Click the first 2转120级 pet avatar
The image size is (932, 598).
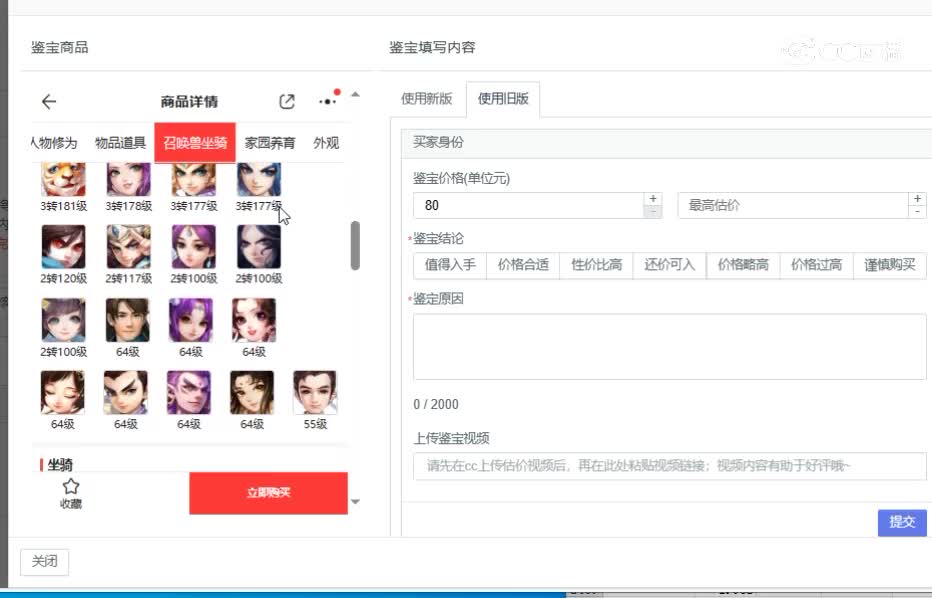[x=63, y=246]
